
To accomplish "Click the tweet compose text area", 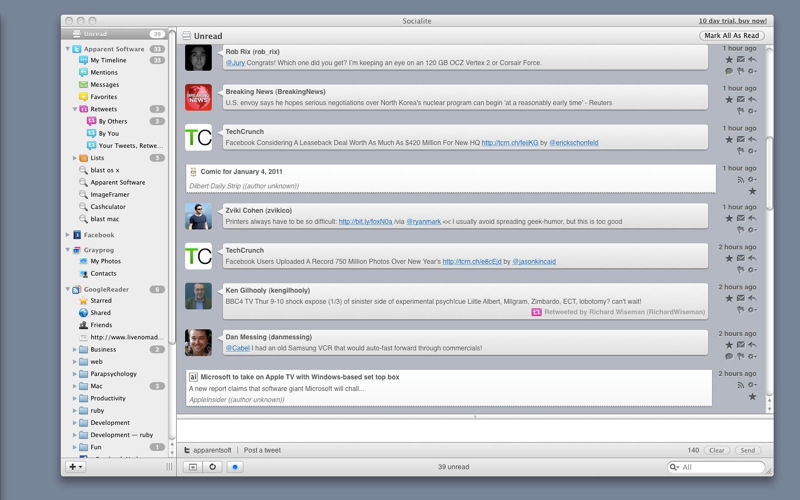I will (474, 431).
